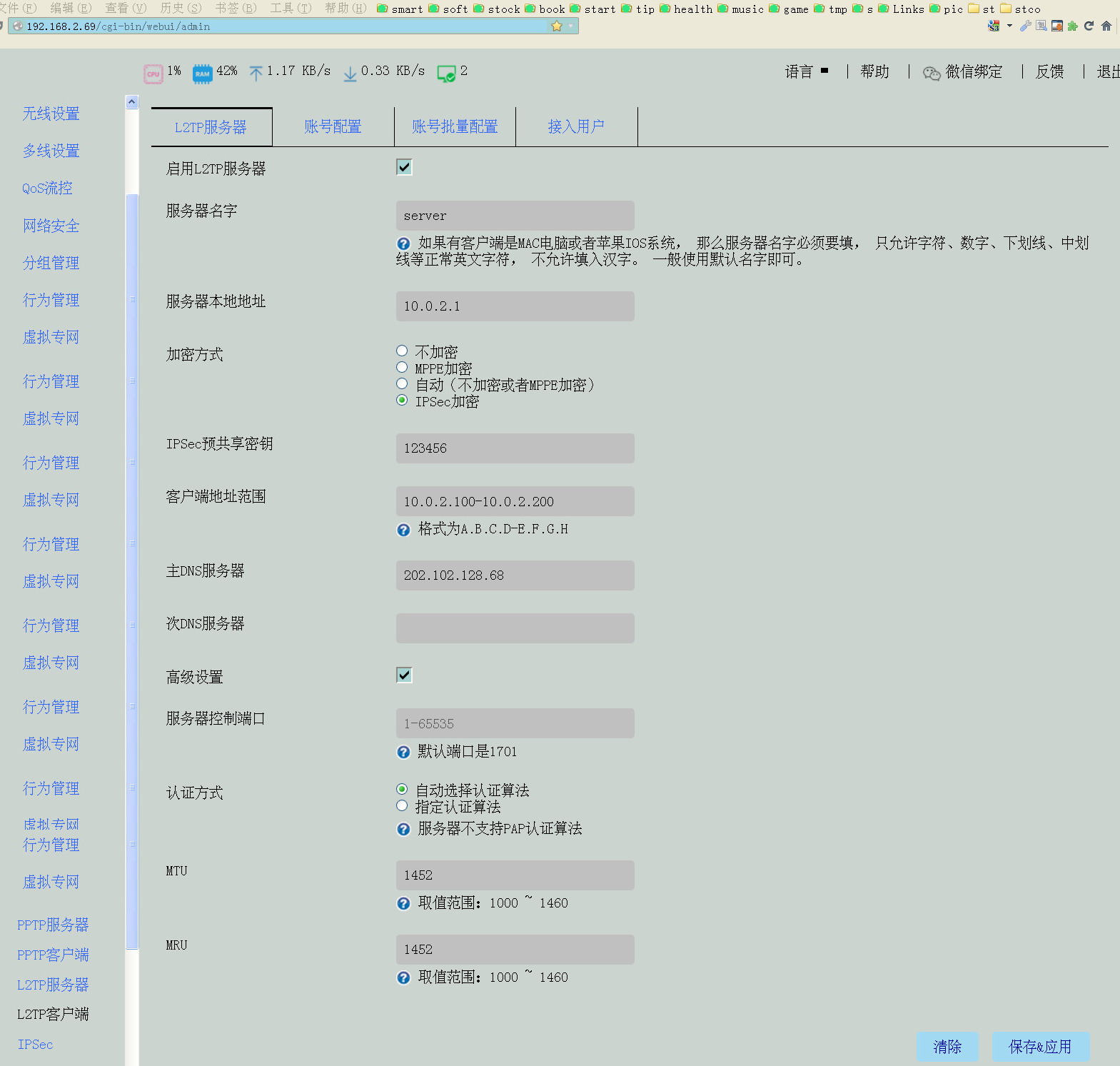Viewport: 1120px width, 1066px height.
Task: Open the health bookmark folder
Action: tap(686, 9)
